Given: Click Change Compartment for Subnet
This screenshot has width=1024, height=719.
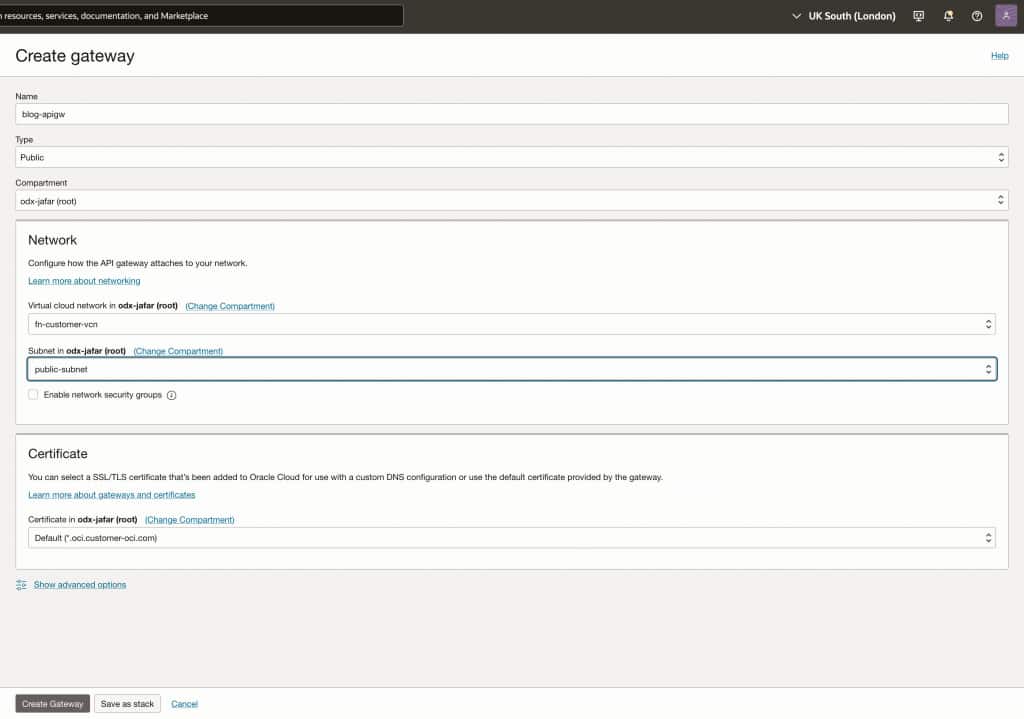Looking at the screenshot, I should point(178,351).
